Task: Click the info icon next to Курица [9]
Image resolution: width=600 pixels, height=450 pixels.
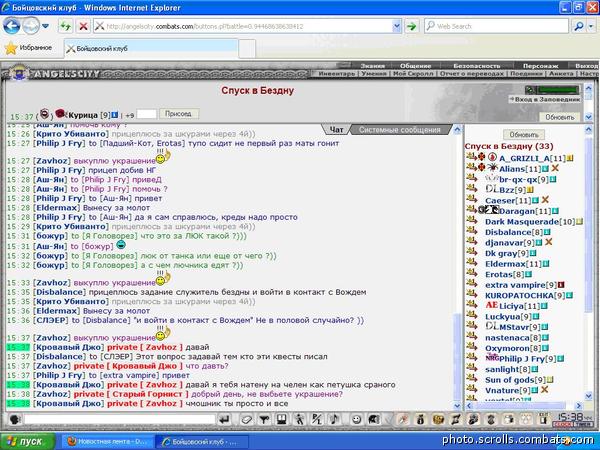Action: 115,114
